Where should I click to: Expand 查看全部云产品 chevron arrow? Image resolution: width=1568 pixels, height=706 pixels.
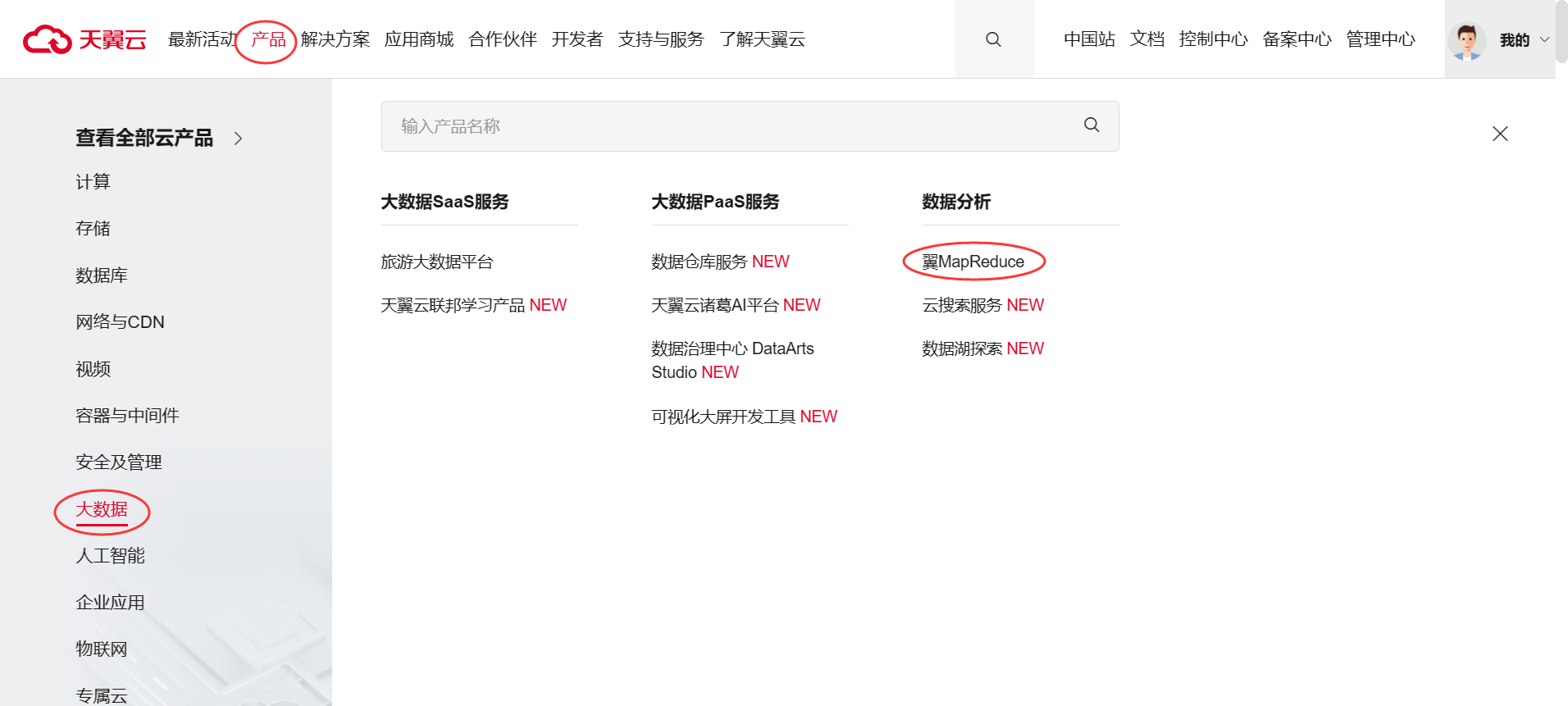click(x=239, y=139)
